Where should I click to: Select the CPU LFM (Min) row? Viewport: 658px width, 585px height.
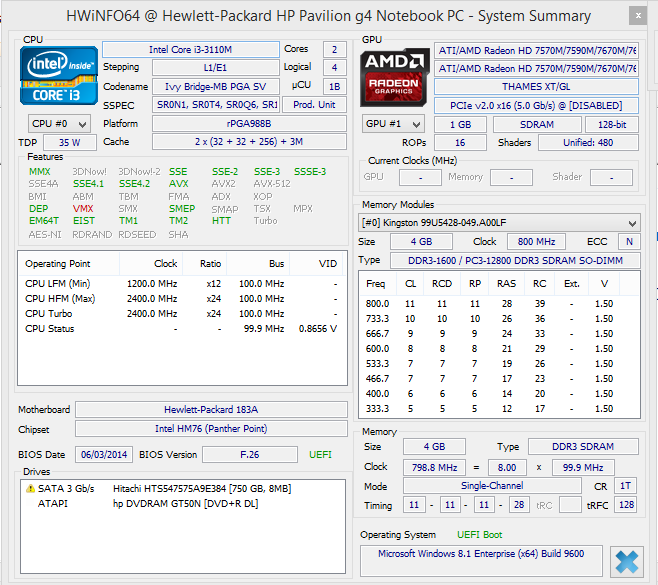click(181, 284)
